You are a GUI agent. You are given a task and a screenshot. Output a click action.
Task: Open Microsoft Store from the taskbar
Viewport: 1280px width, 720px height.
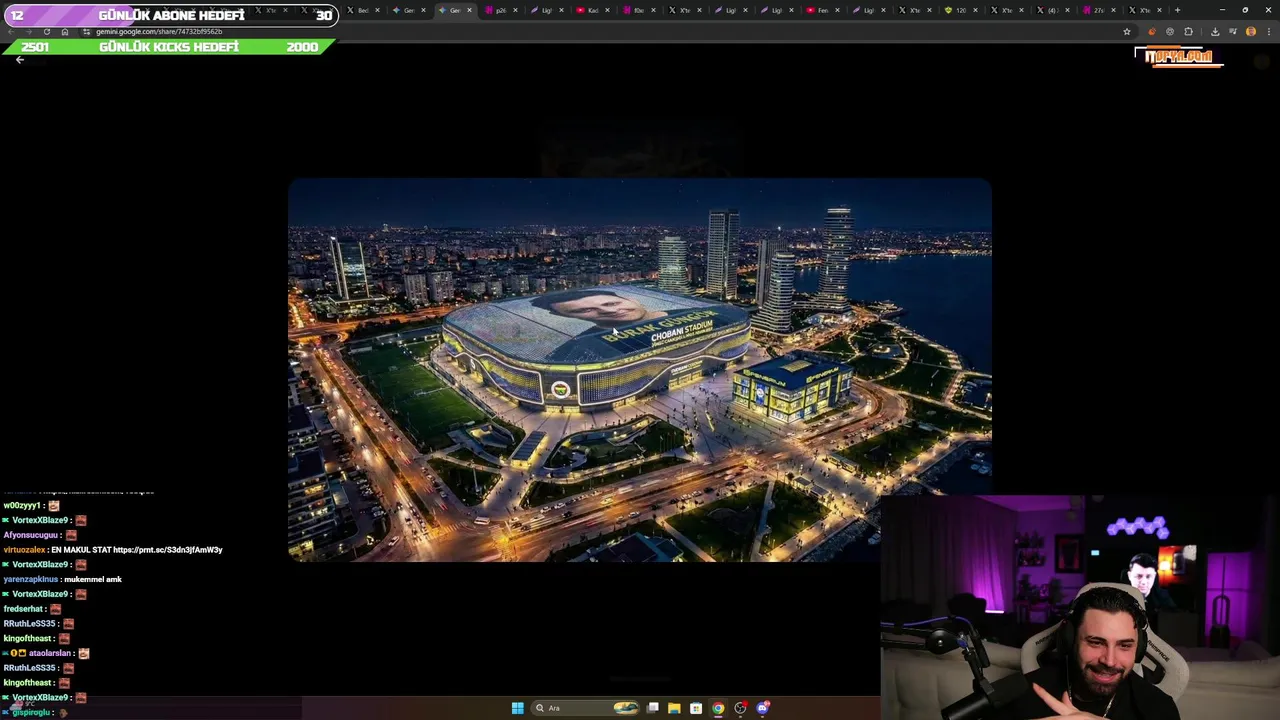coord(696,708)
